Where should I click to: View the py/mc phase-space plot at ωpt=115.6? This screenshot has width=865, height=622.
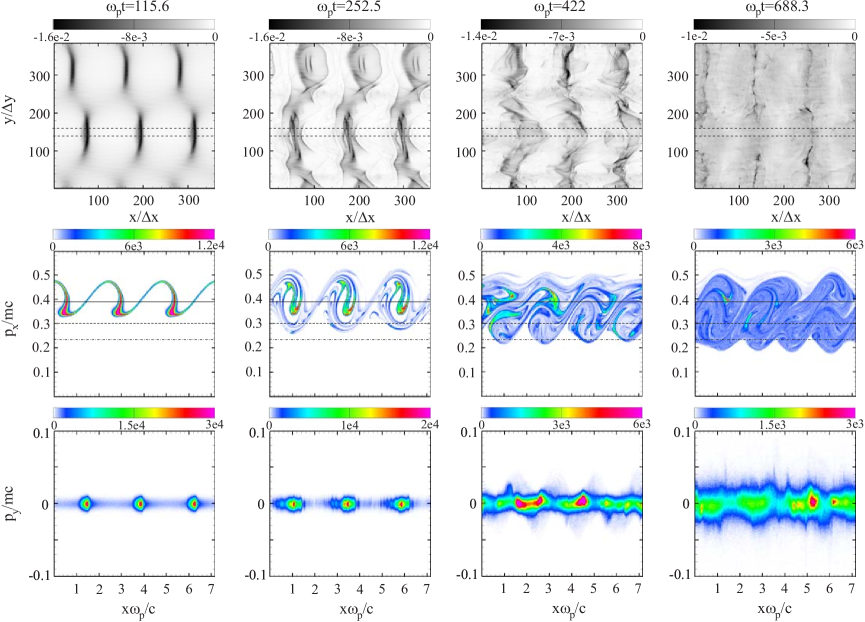[x=134, y=503]
